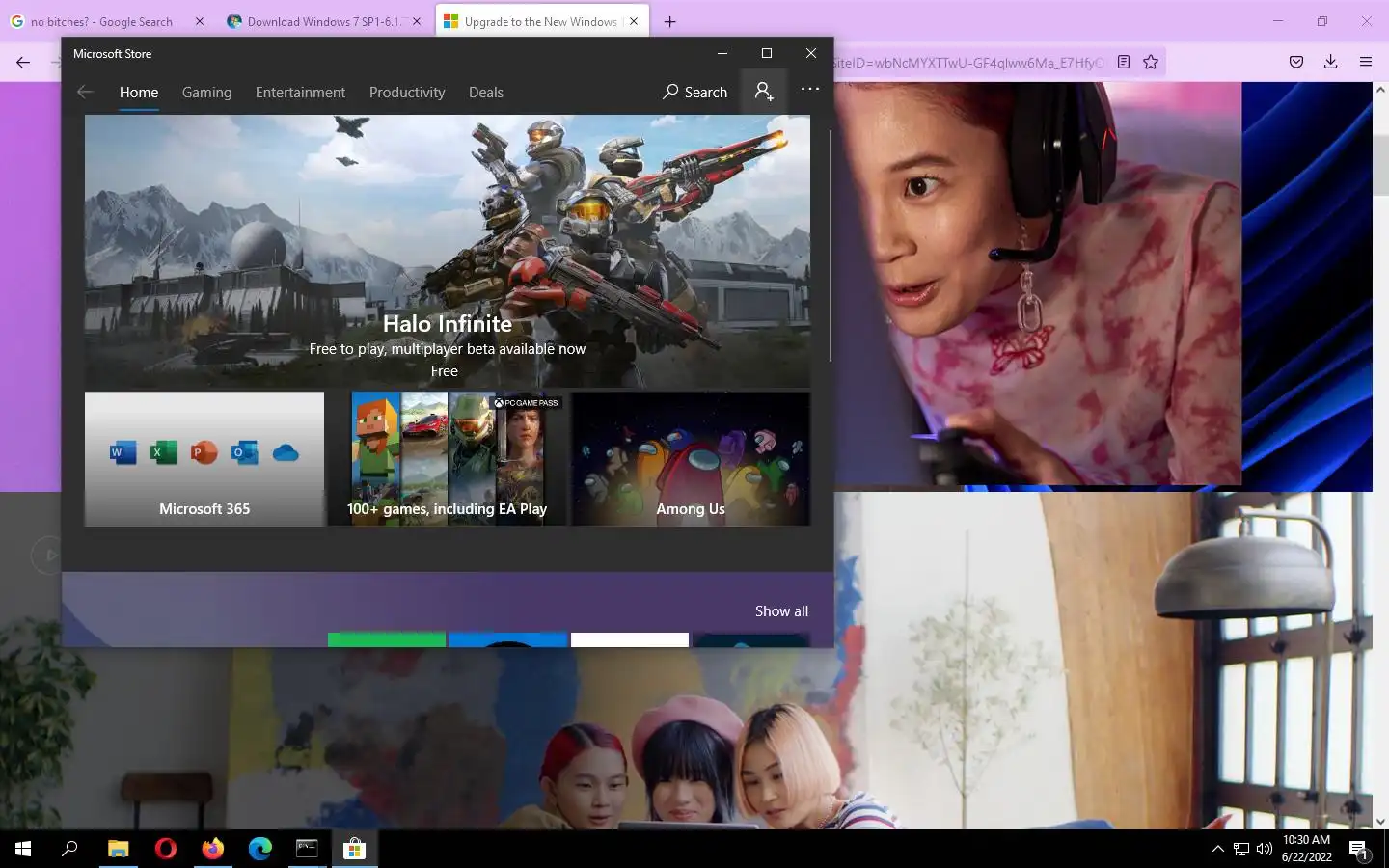Click the account sign-in icon in Store
Image resolution: width=1389 pixels, height=868 pixels.
764,92
